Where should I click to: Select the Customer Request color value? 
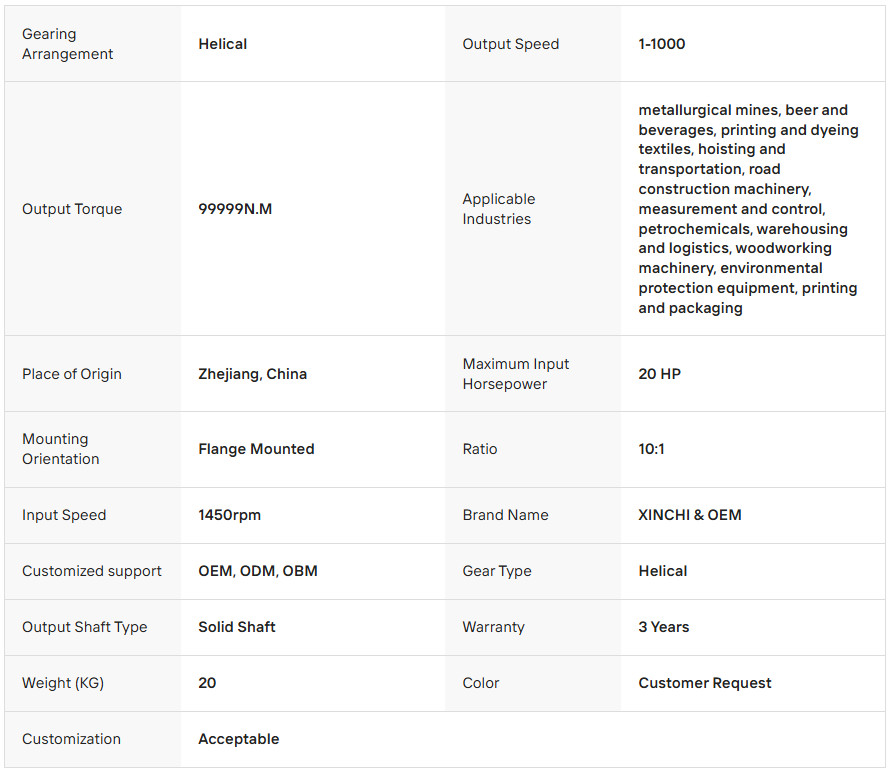pos(705,683)
